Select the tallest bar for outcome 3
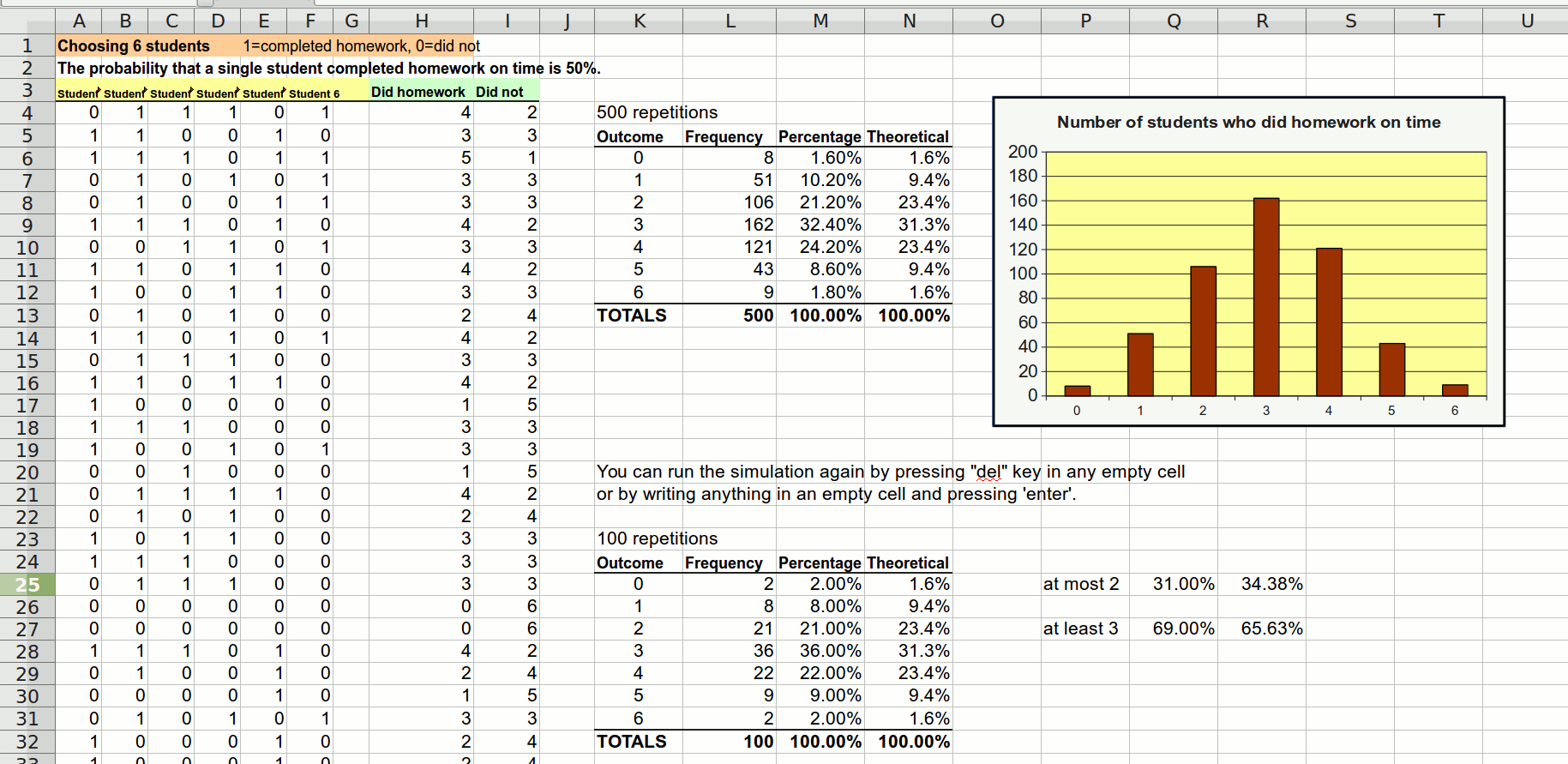The width and height of the screenshot is (1568, 764). 1265,297
